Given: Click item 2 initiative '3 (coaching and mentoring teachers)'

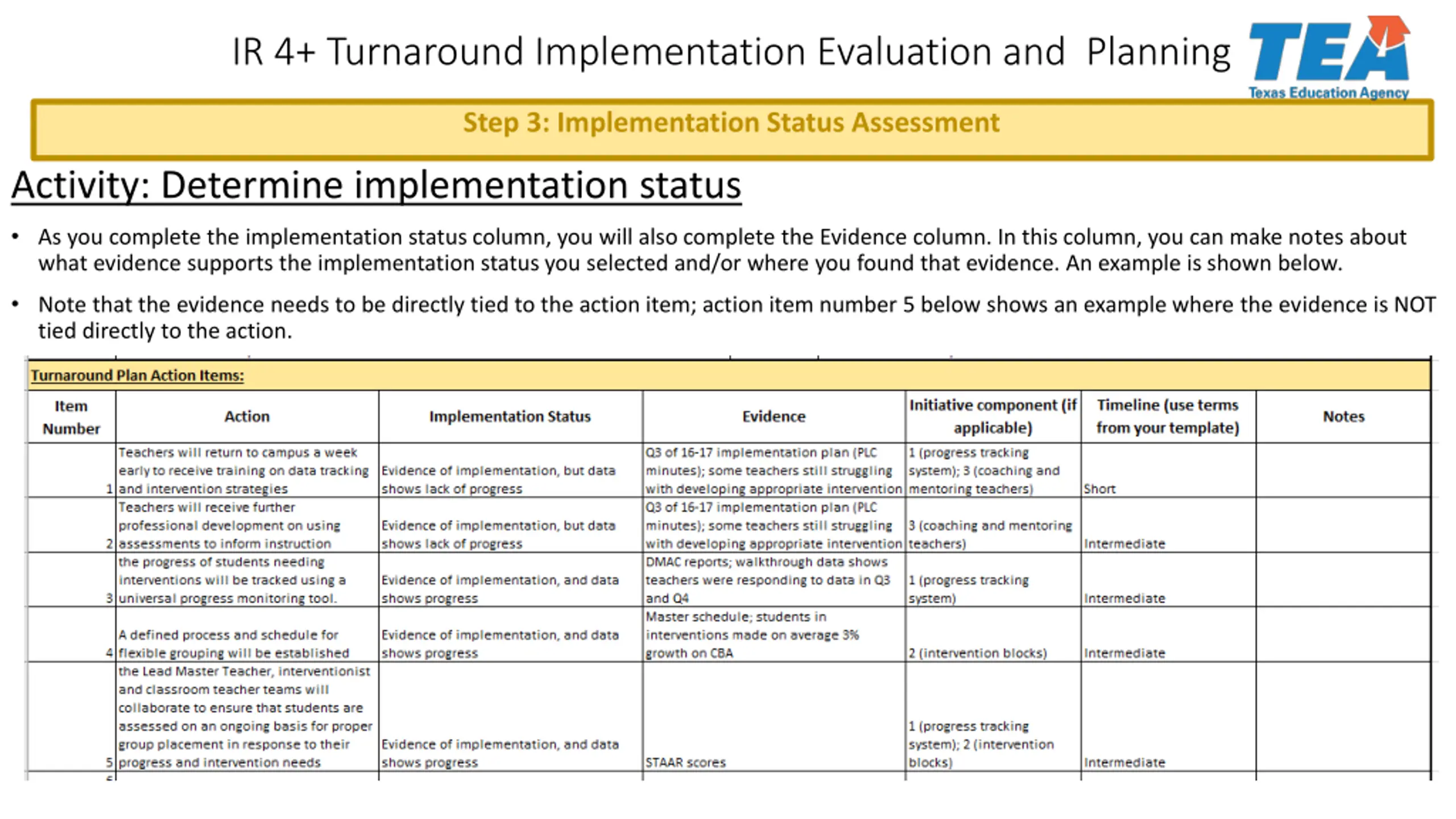Looking at the screenshot, I should click(x=993, y=525).
